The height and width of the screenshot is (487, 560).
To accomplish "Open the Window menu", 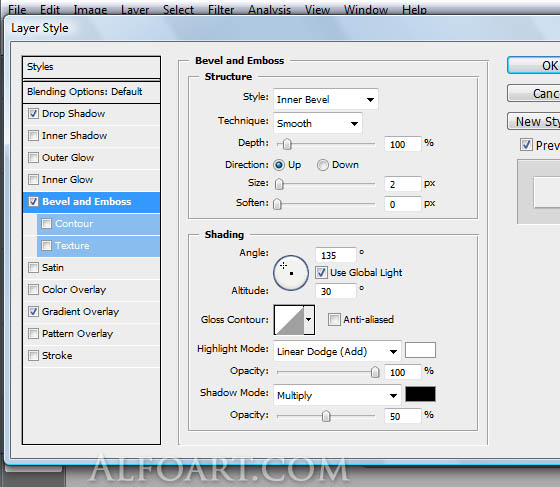I will 366,9.
